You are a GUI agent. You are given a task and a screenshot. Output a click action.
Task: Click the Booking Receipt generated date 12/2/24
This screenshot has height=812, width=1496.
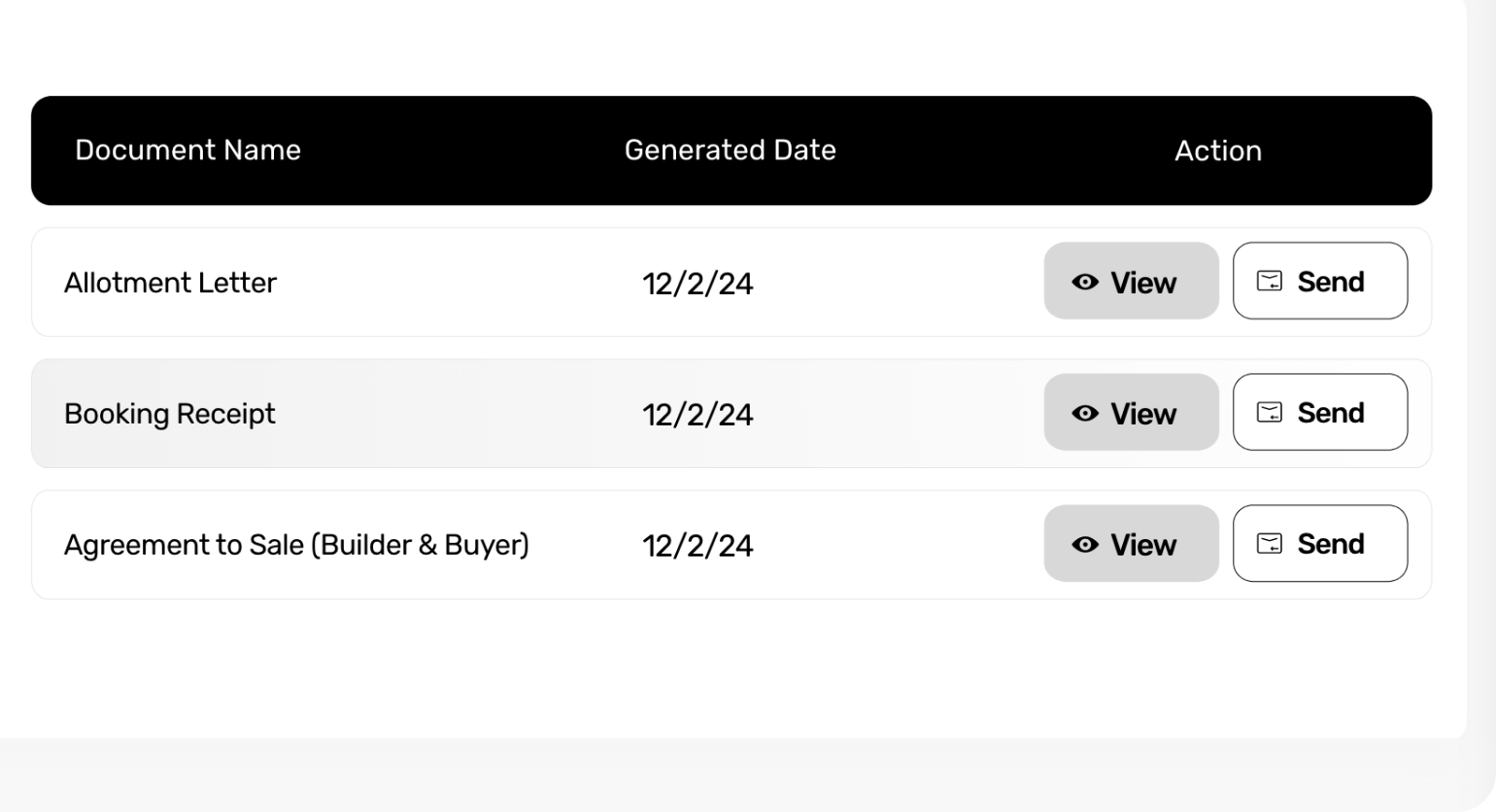[x=697, y=415]
